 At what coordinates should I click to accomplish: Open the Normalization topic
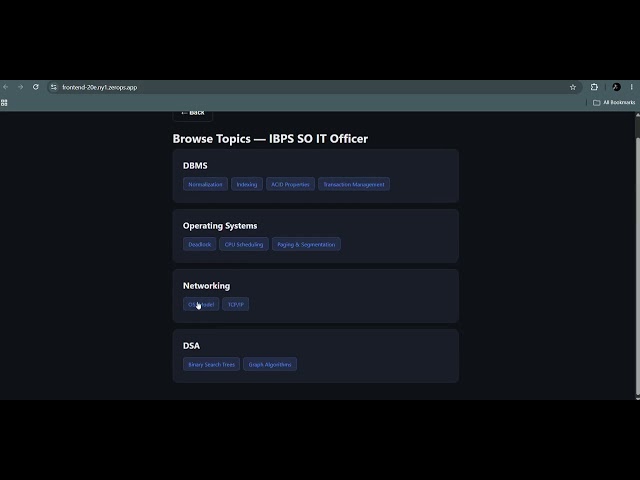coord(205,184)
